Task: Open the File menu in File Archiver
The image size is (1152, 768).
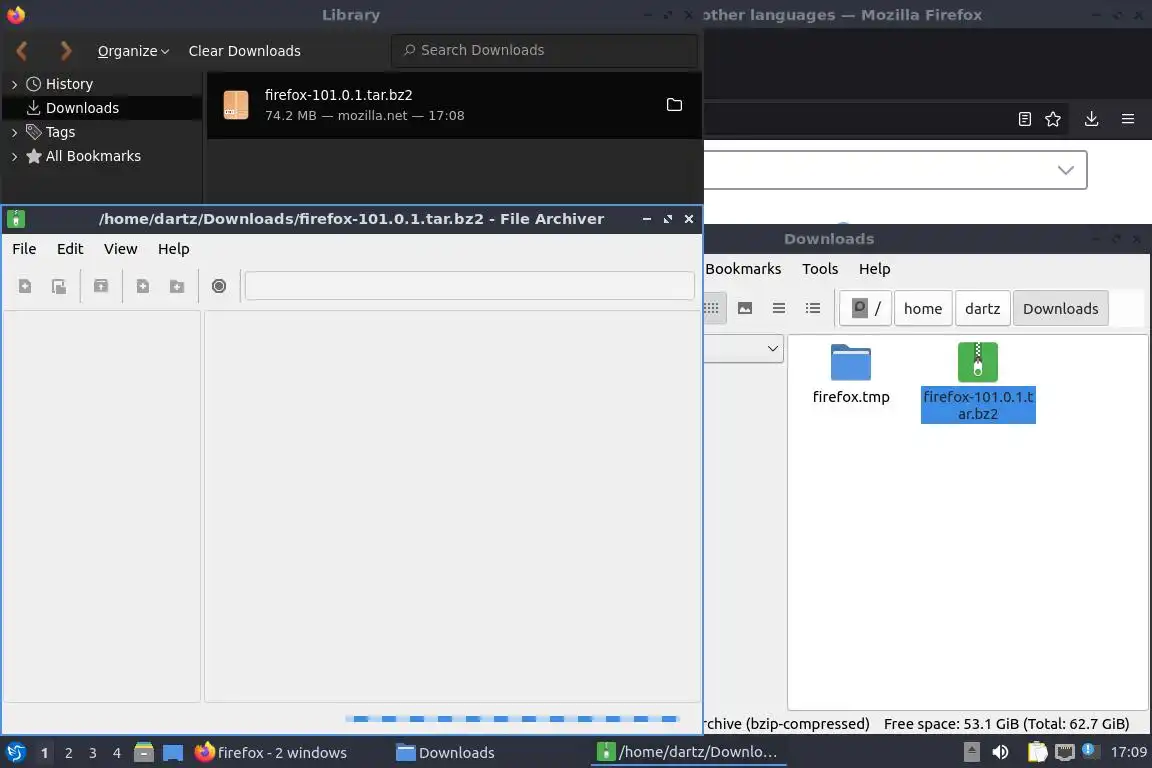Action: (24, 248)
